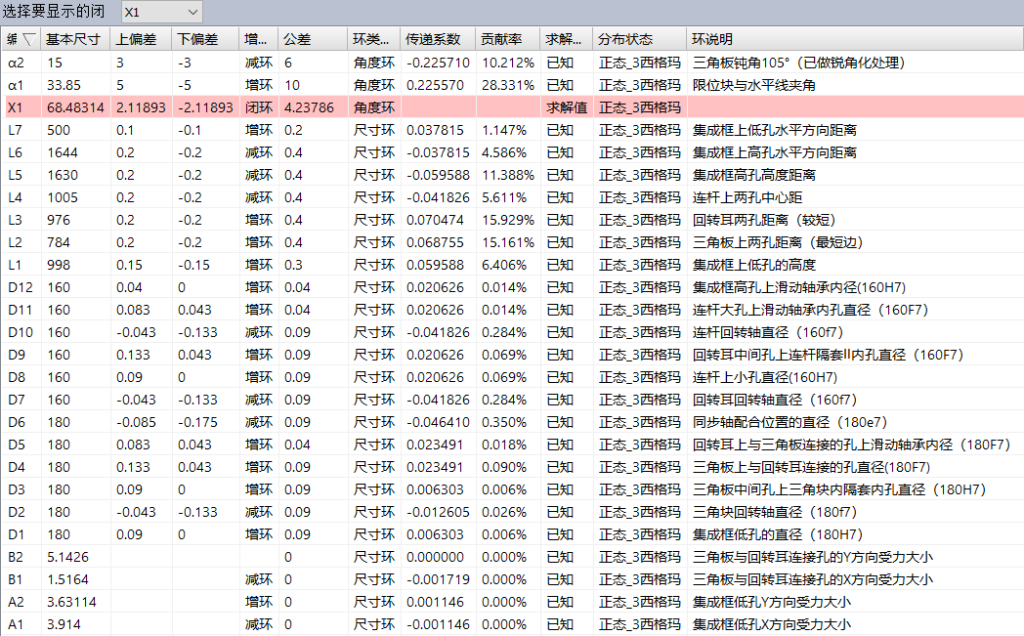Click the B2 row basic size 5.1426
Screen dimensions: 1024x636
point(67,558)
